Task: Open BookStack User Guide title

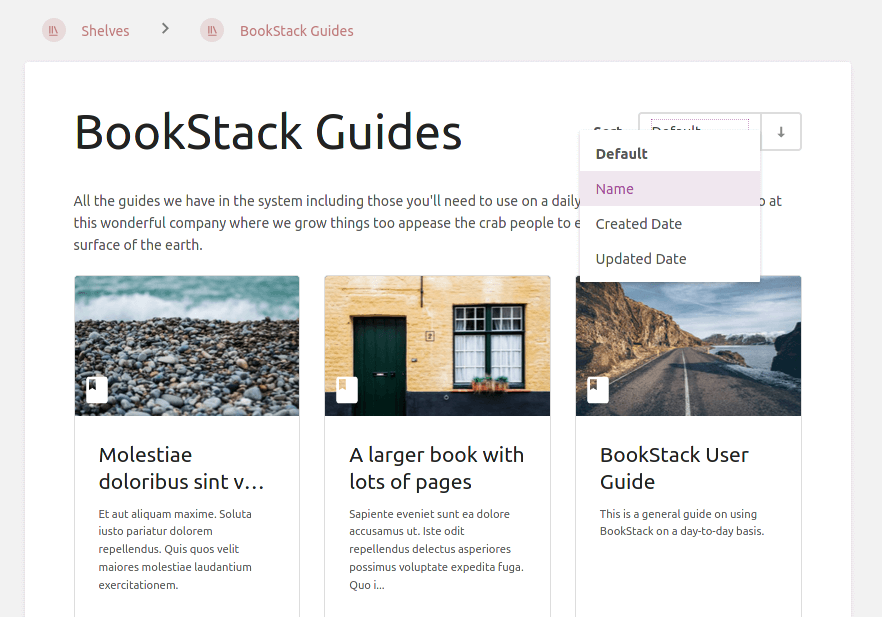Action: point(674,468)
